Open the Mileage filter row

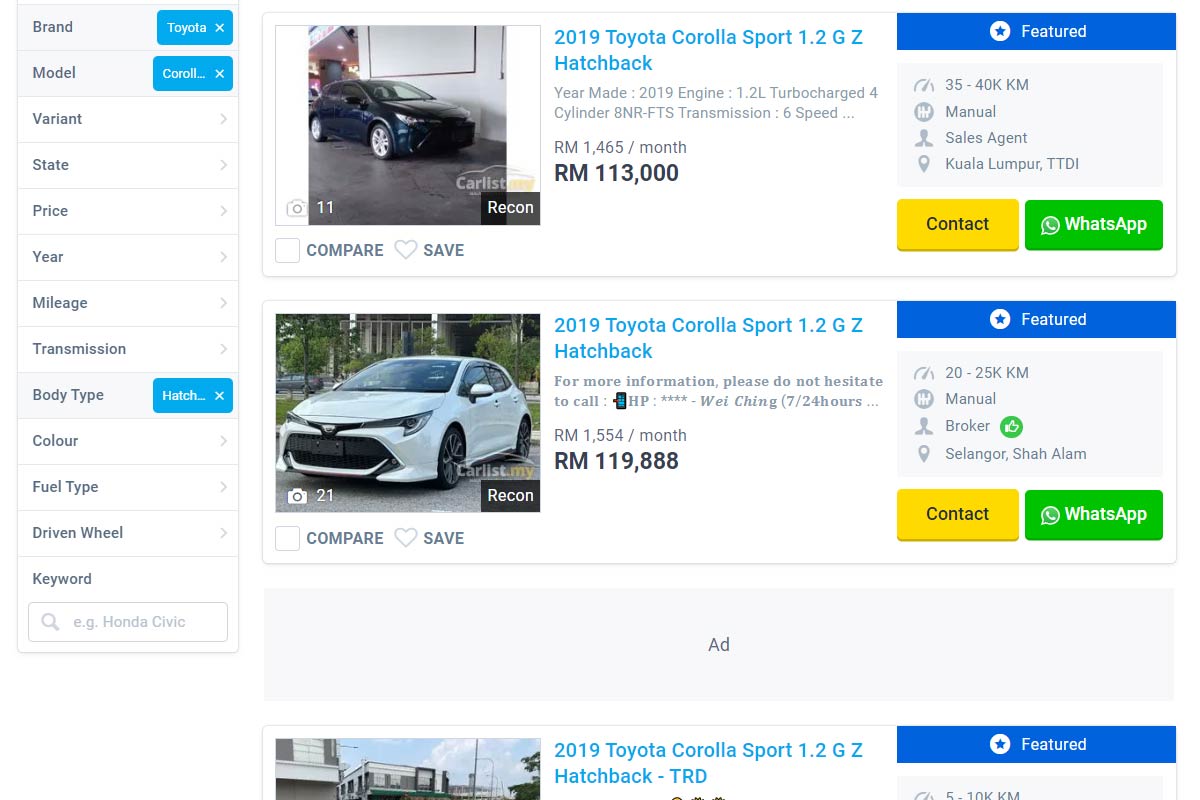pos(128,303)
